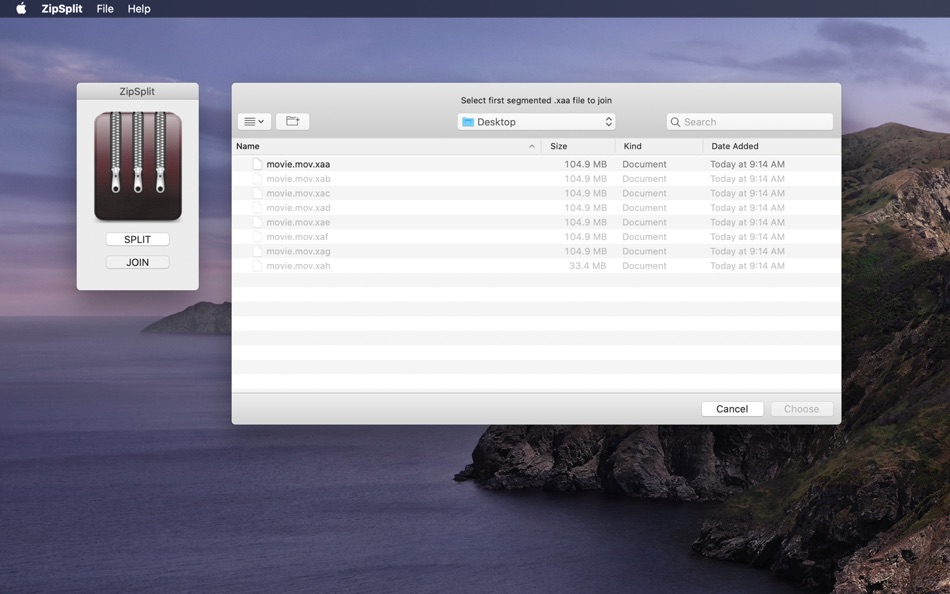Click the date added for movie.mov.xaa
This screenshot has height=594, width=950.
pos(747,164)
